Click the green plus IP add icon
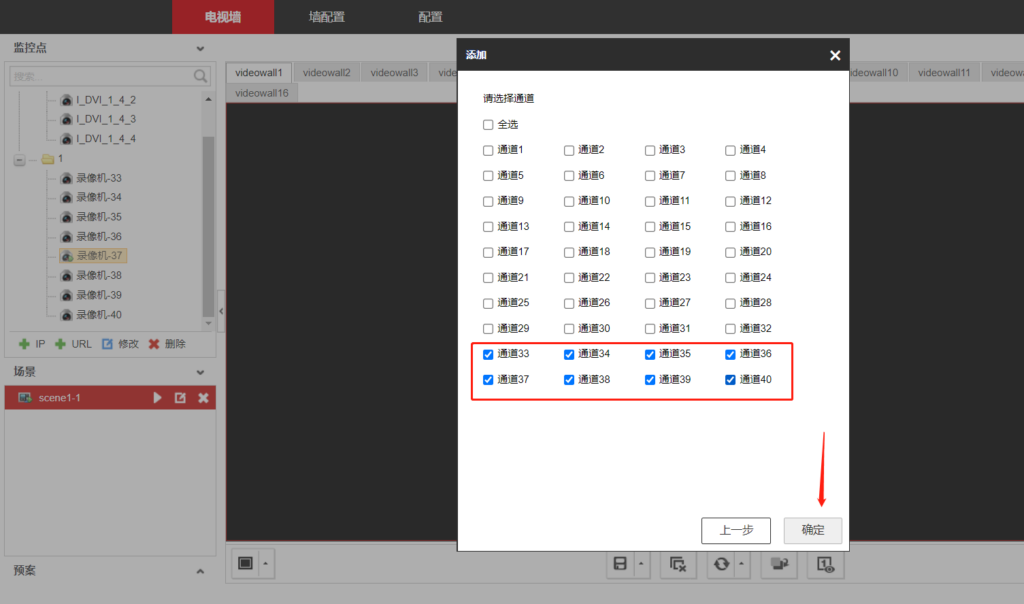The image size is (1024, 604). pos(24,344)
